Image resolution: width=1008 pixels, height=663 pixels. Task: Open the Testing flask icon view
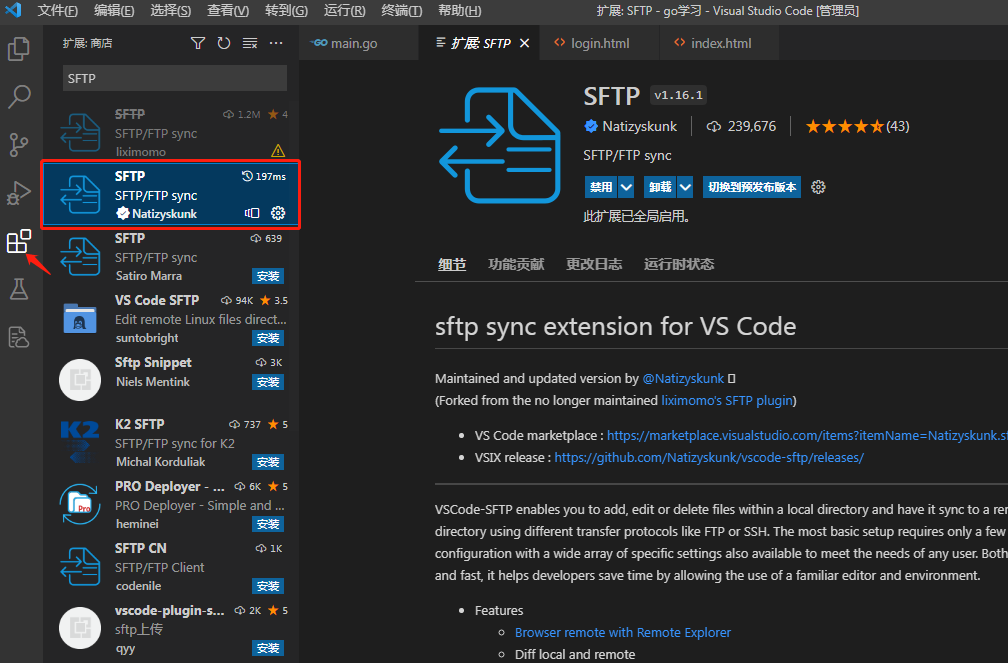pos(19,289)
